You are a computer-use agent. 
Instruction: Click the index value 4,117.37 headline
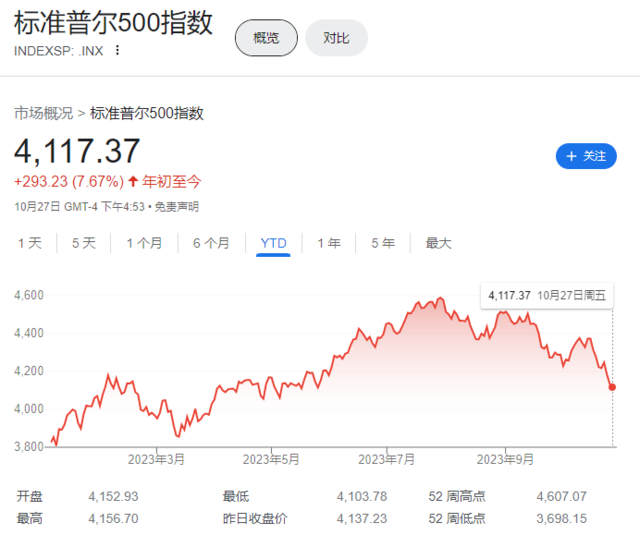click(x=77, y=151)
